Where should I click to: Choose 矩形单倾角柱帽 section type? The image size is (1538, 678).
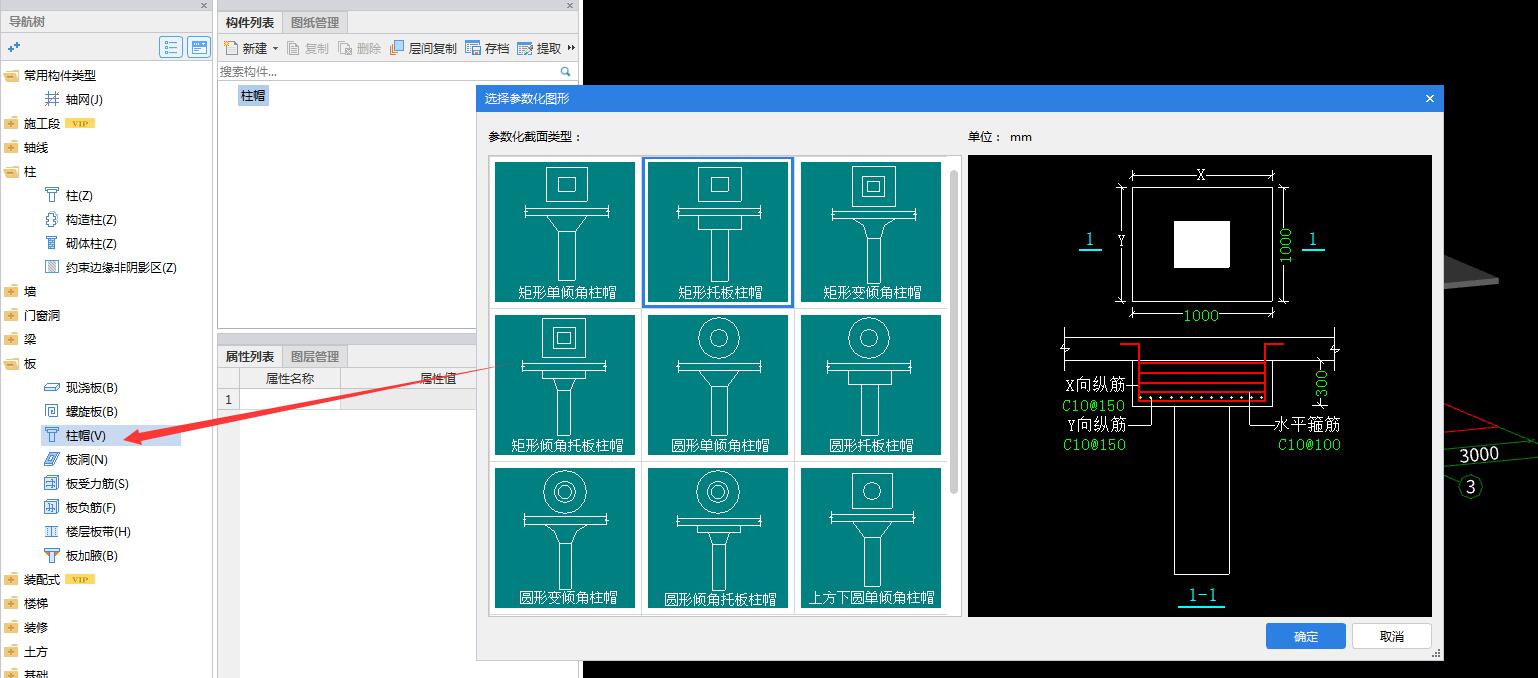point(565,232)
